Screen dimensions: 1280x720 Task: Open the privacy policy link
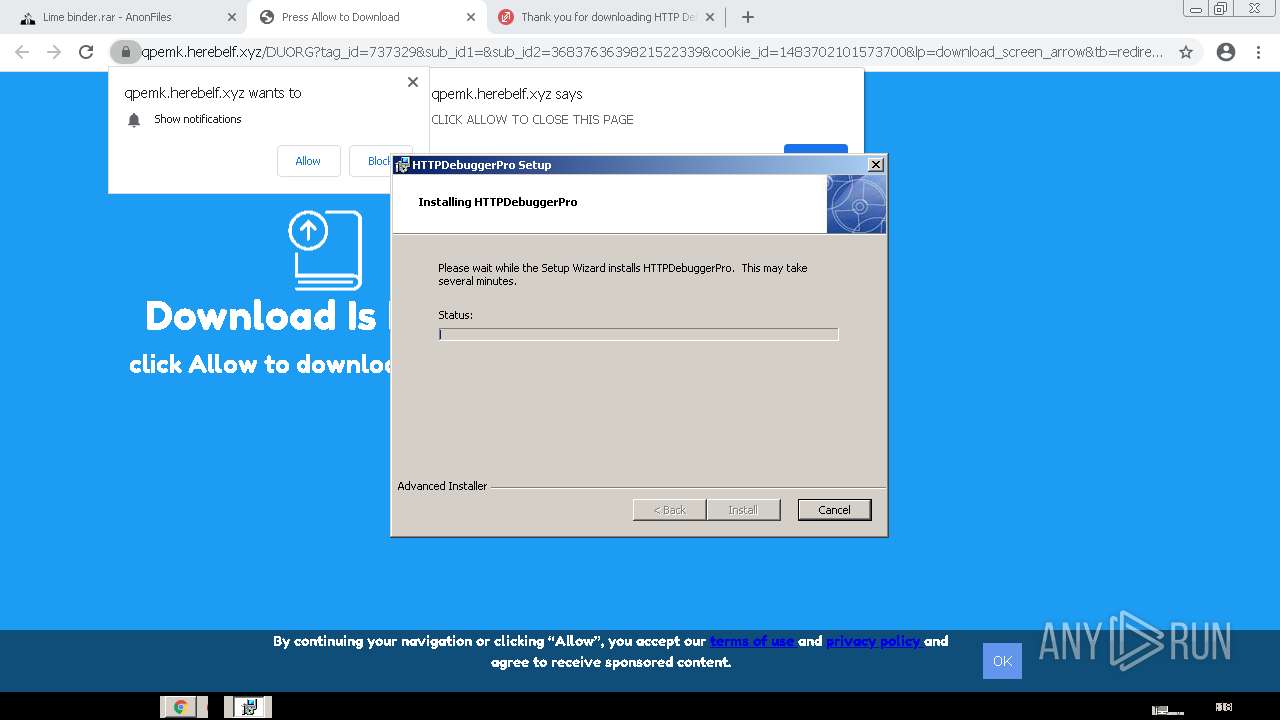[874, 641]
